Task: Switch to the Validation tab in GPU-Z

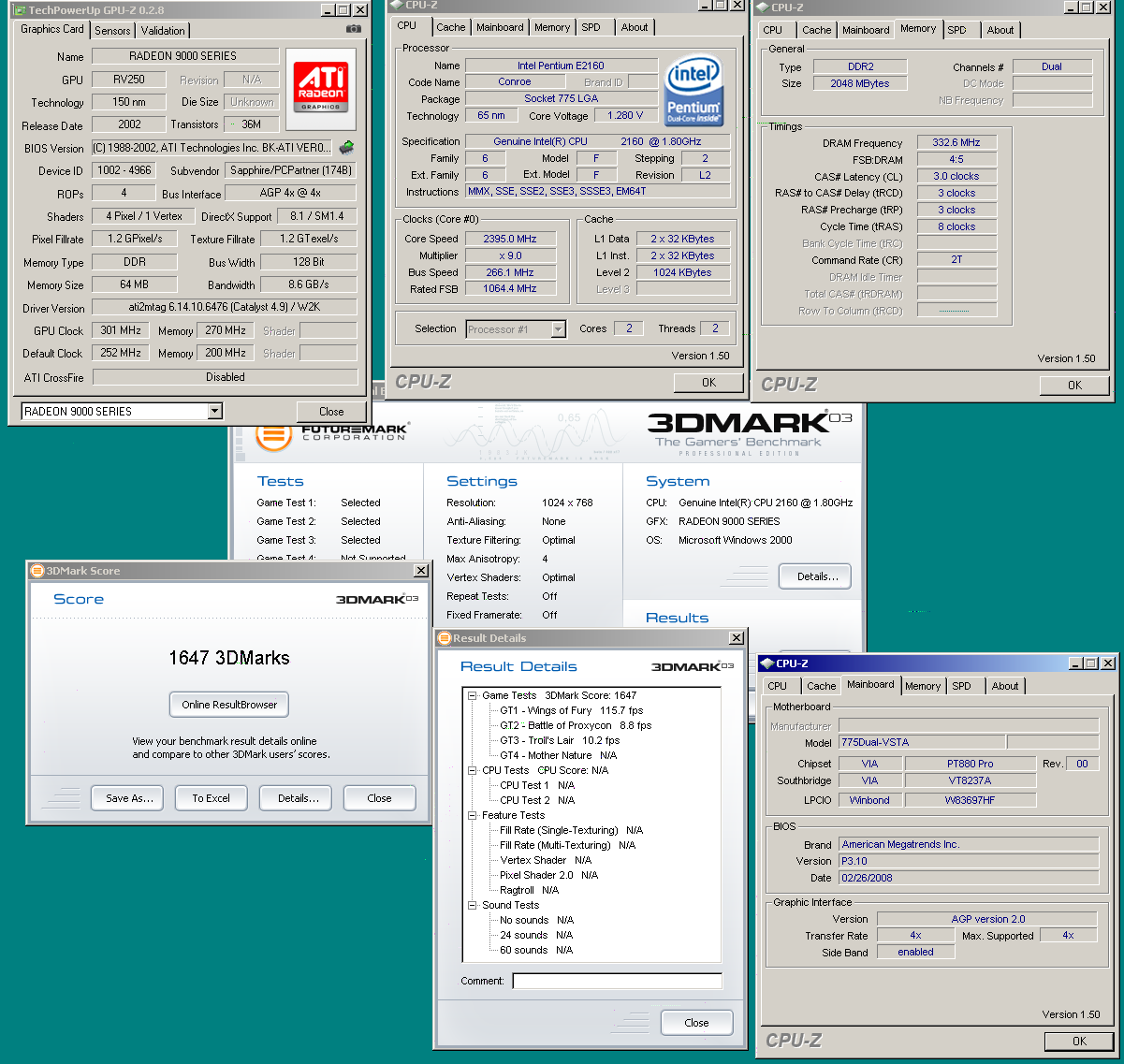Action: (x=163, y=31)
